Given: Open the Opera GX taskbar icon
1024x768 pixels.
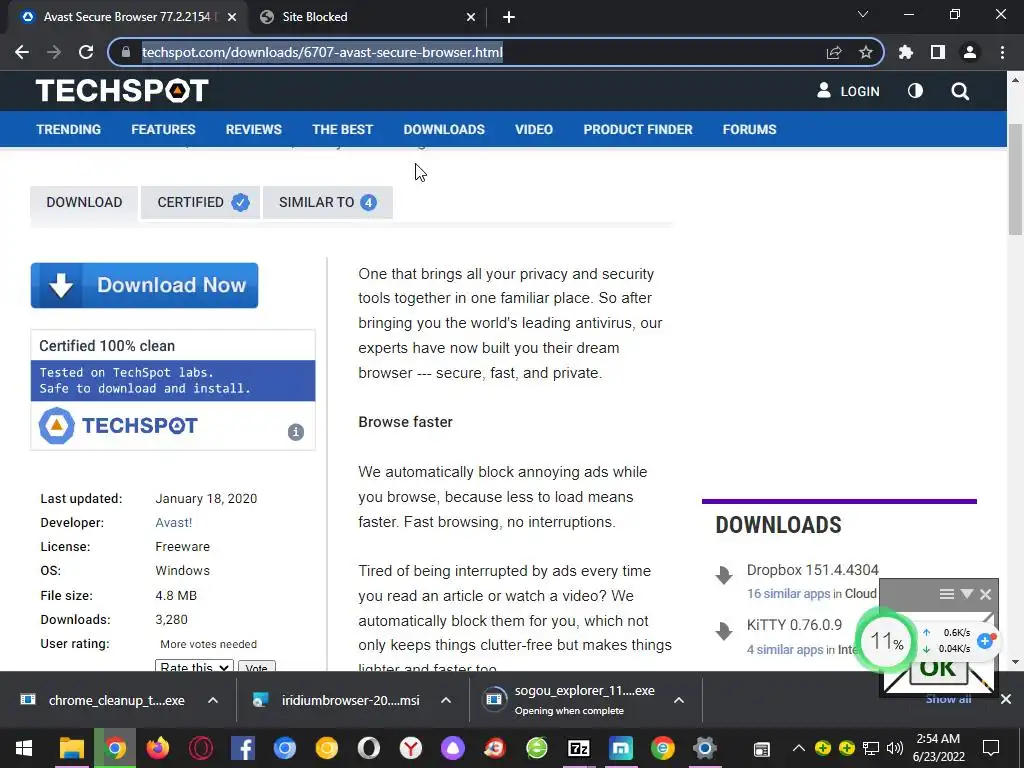Looking at the screenshot, I should pyautogui.click(x=200, y=748).
